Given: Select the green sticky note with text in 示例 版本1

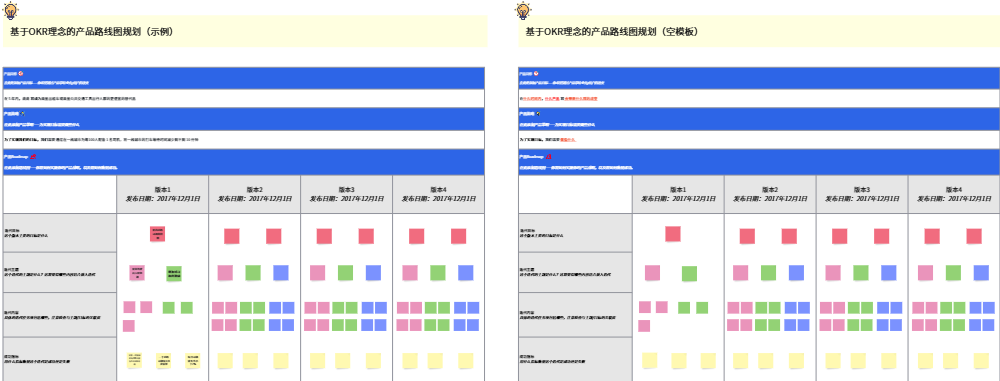Looking at the screenshot, I should pyautogui.click(x=174, y=274).
